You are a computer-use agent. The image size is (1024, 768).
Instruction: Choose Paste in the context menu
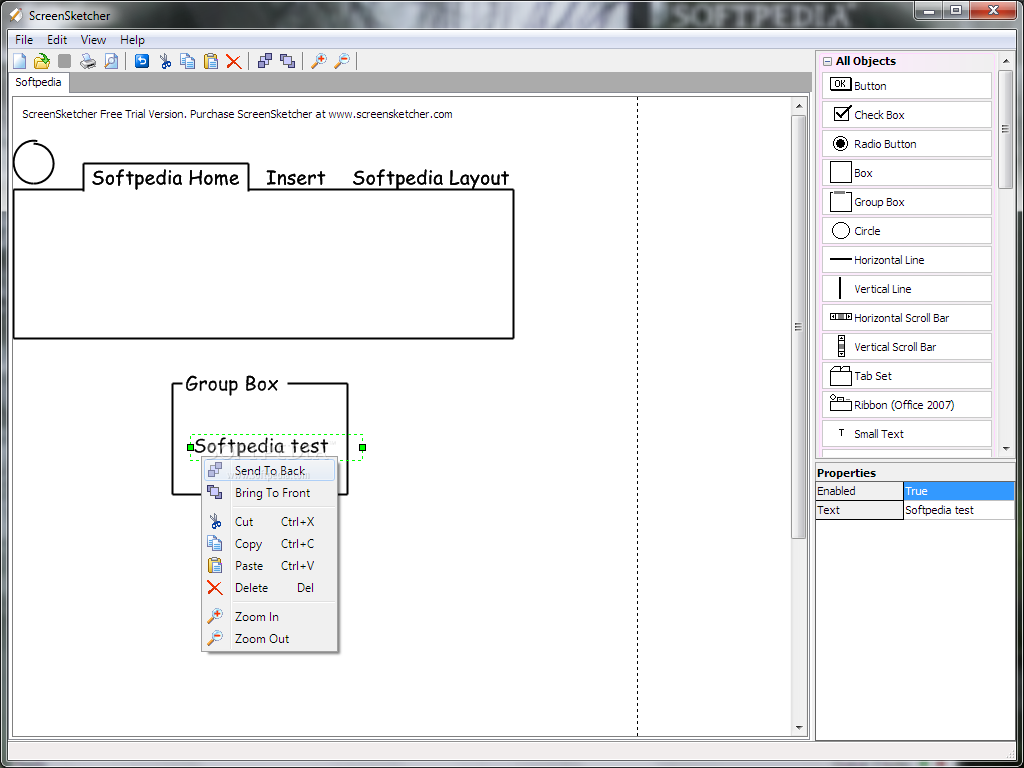pyautogui.click(x=270, y=566)
